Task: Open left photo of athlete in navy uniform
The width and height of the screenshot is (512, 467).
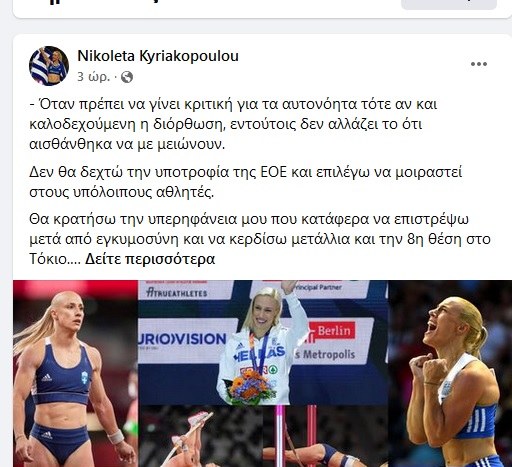Action: [75, 373]
